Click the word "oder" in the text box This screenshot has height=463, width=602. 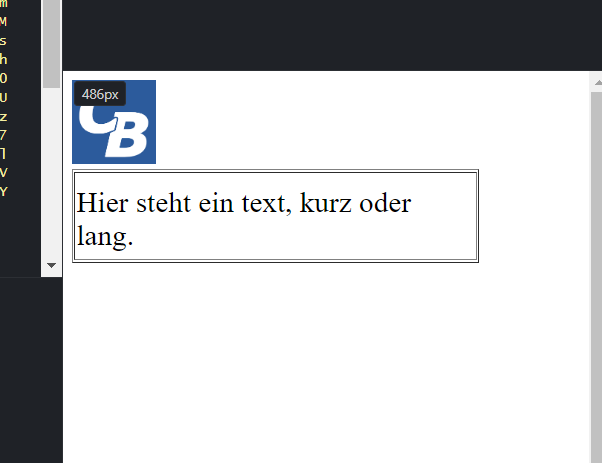tap(385, 203)
